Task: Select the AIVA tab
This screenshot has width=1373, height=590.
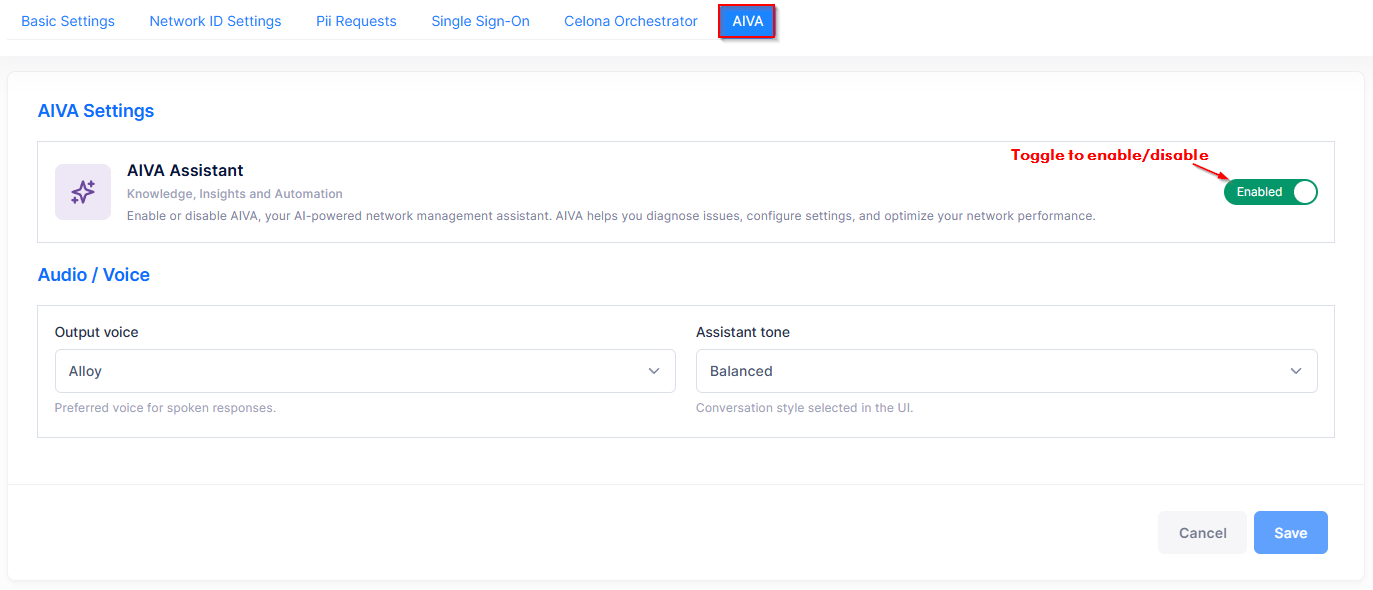Action: pyautogui.click(x=747, y=21)
